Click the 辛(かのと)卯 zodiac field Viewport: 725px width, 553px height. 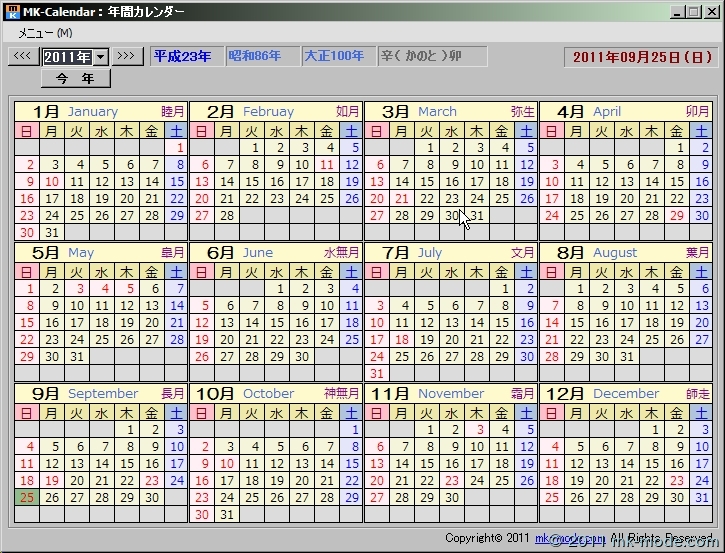coord(432,56)
